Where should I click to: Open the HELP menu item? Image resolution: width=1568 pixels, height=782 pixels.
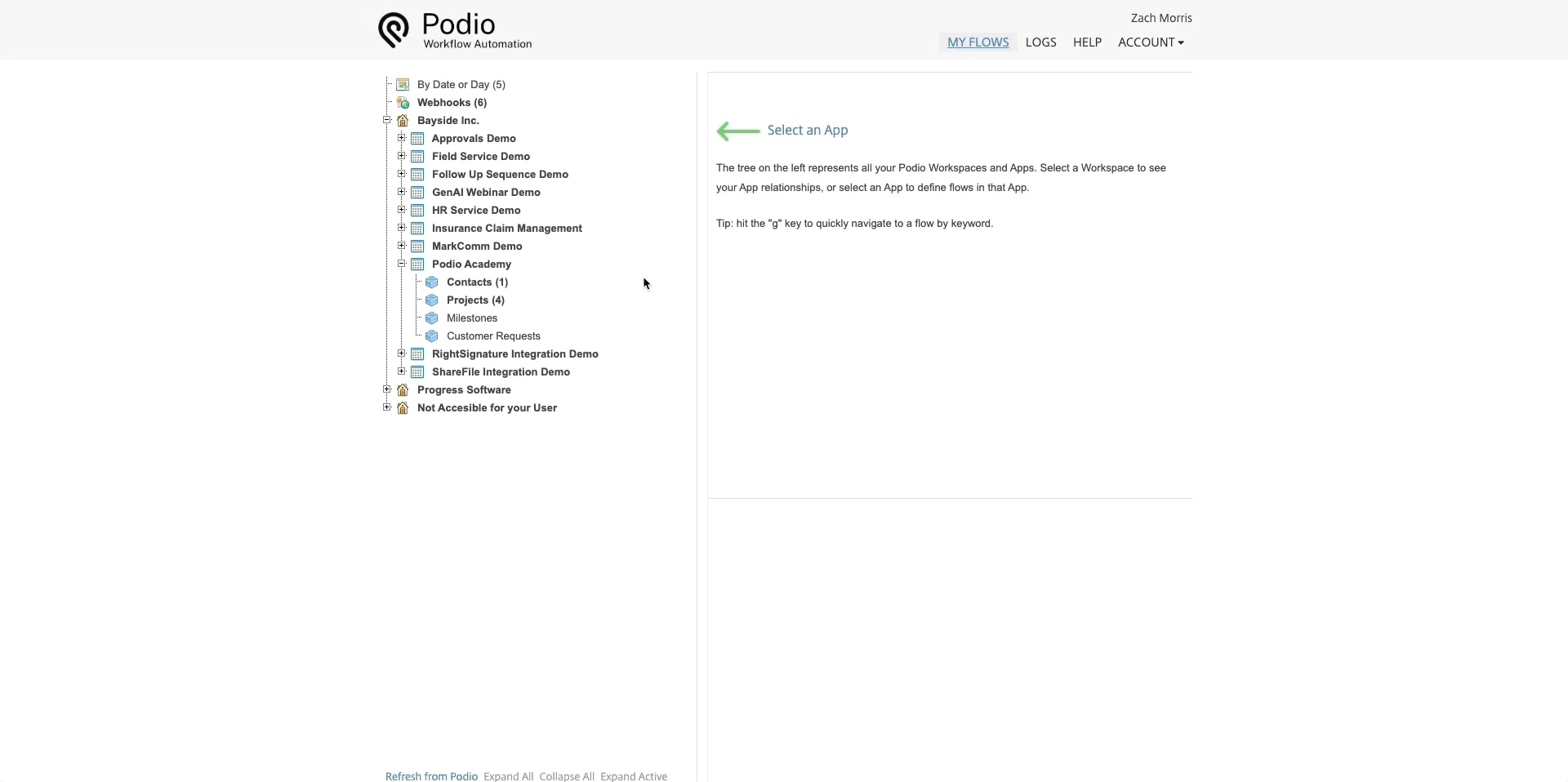point(1088,42)
